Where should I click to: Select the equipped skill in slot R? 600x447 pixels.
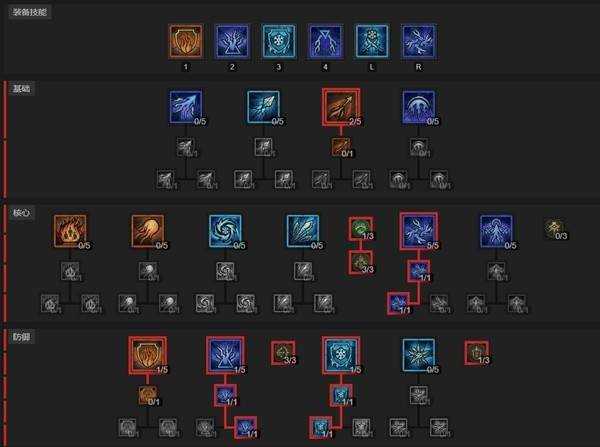[419, 41]
